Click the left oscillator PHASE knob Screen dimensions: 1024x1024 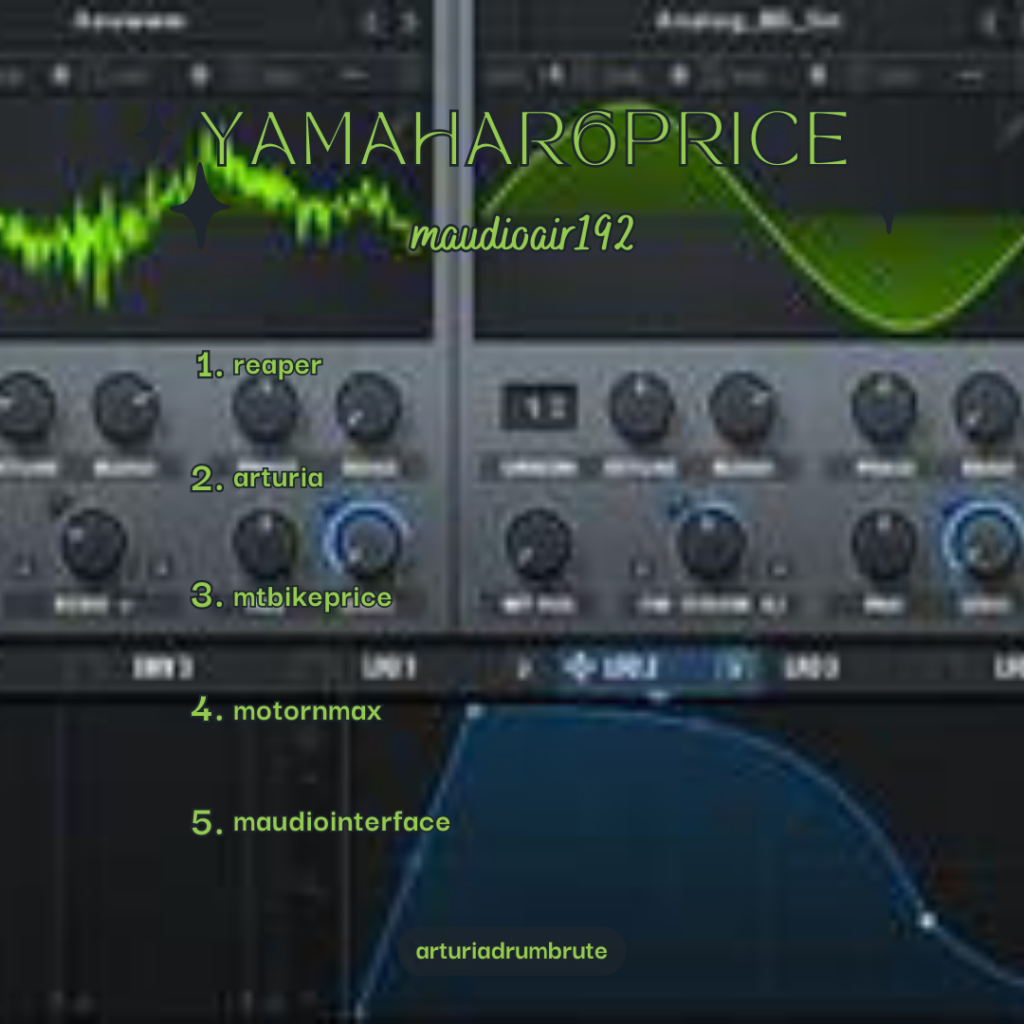[x=266, y=407]
